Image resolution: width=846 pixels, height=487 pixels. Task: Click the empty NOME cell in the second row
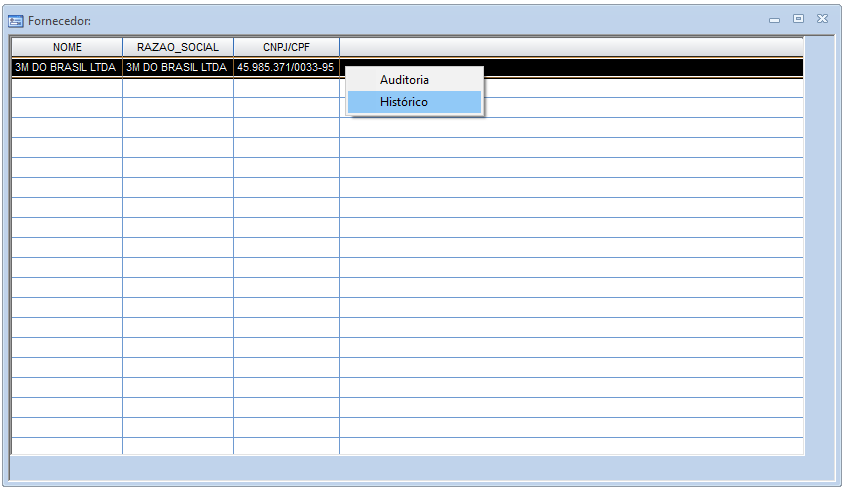tap(66, 88)
